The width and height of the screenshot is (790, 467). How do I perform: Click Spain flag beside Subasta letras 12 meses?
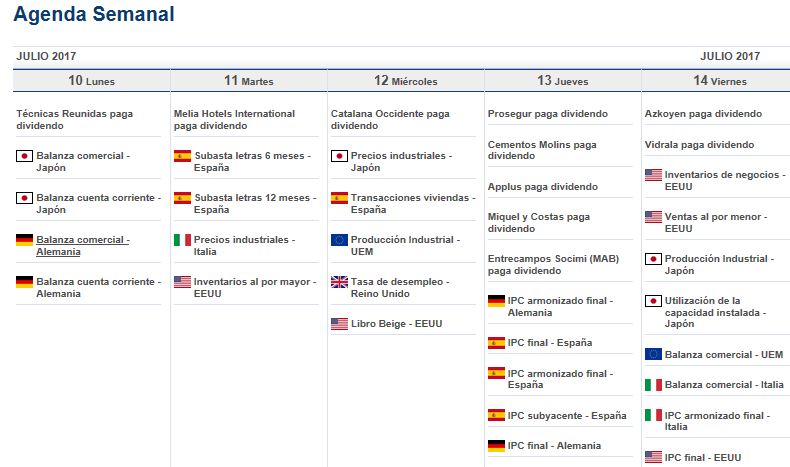[x=182, y=198]
